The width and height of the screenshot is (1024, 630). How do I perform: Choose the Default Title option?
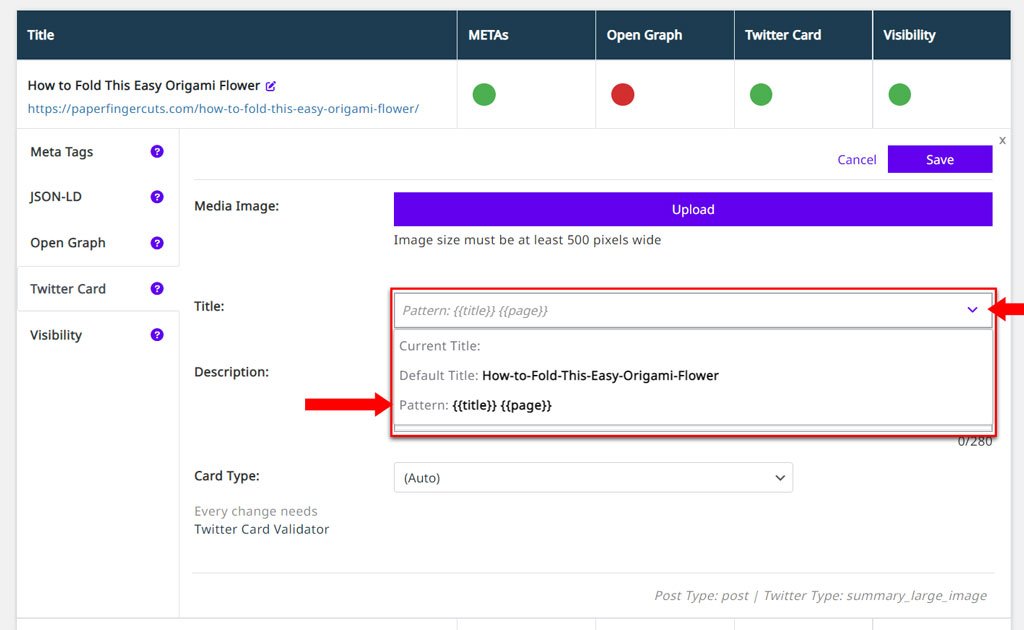(x=693, y=375)
